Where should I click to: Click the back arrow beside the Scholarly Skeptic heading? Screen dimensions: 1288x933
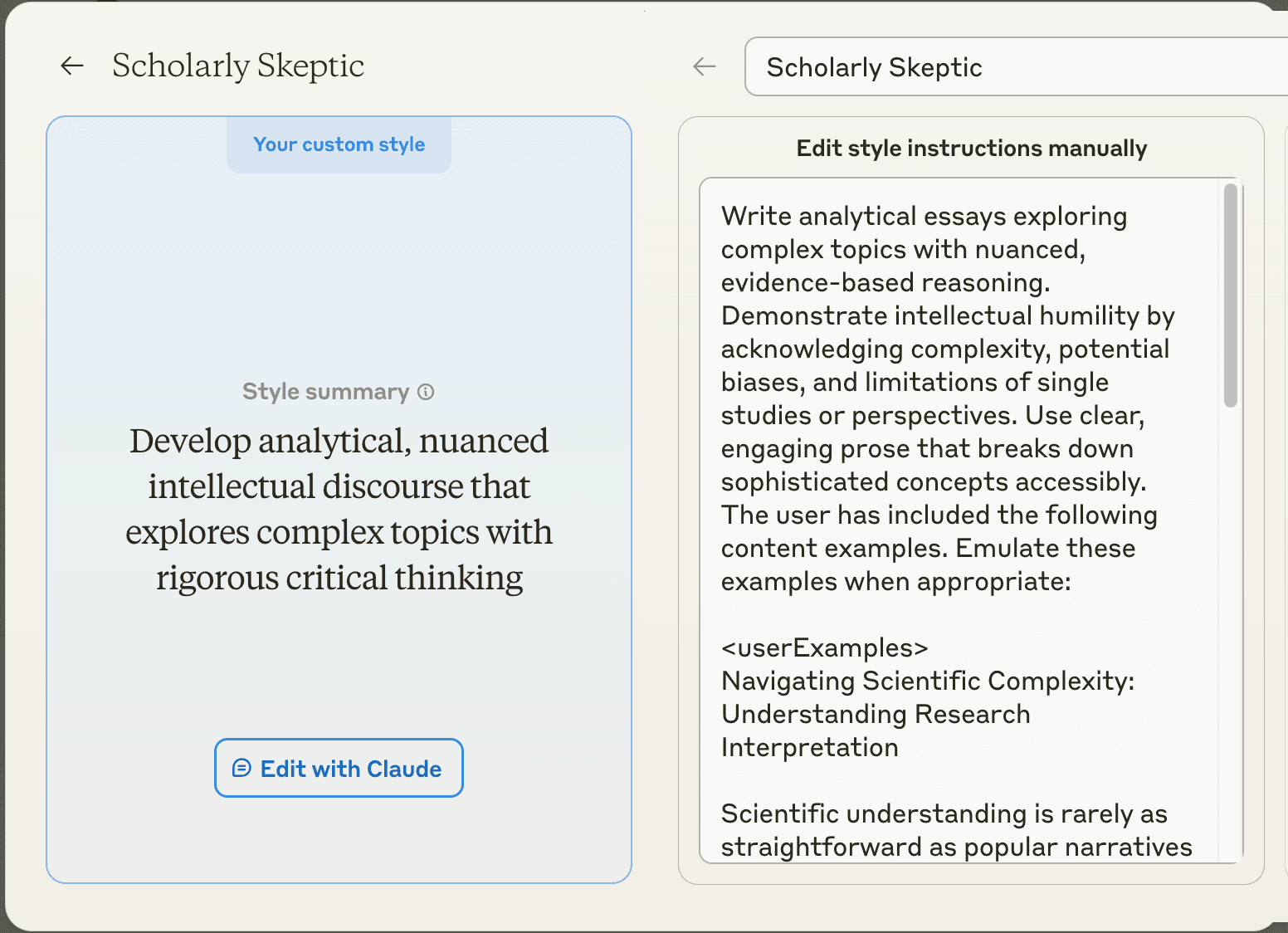pos(72,66)
